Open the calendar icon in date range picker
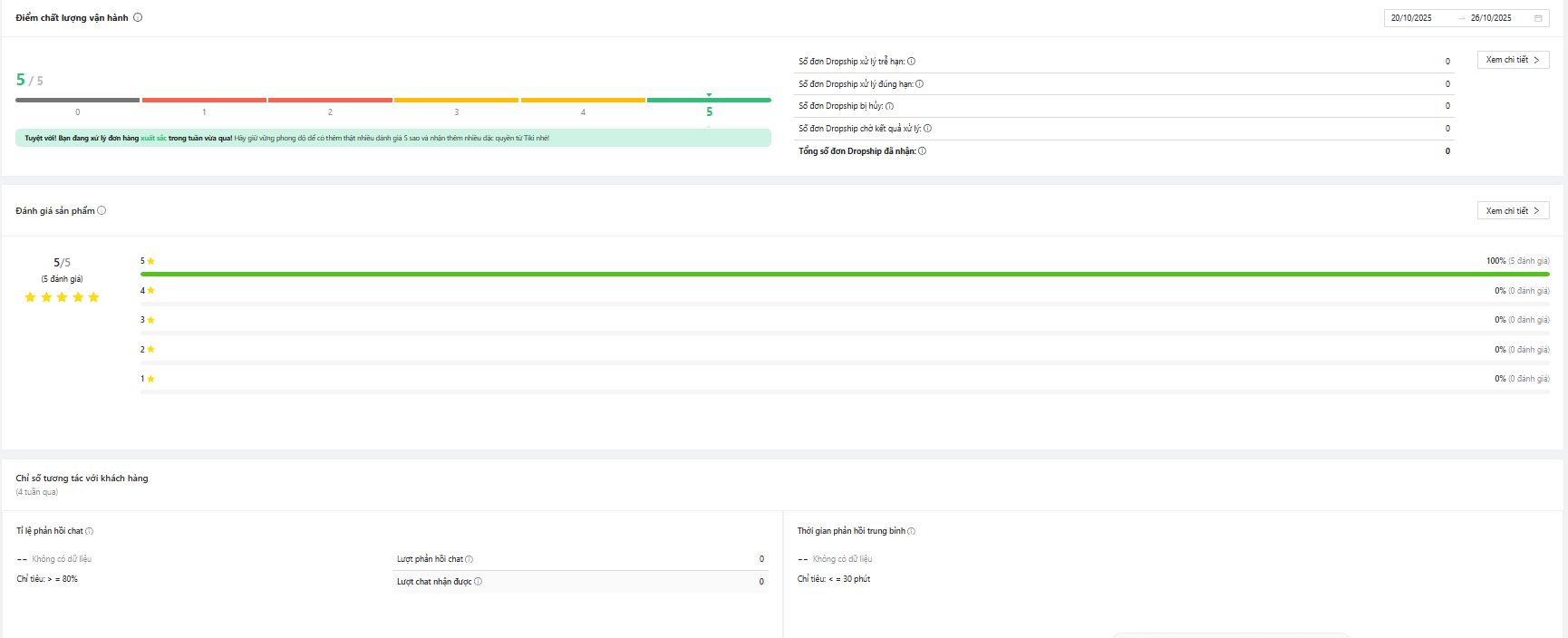 click(1538, 18)
